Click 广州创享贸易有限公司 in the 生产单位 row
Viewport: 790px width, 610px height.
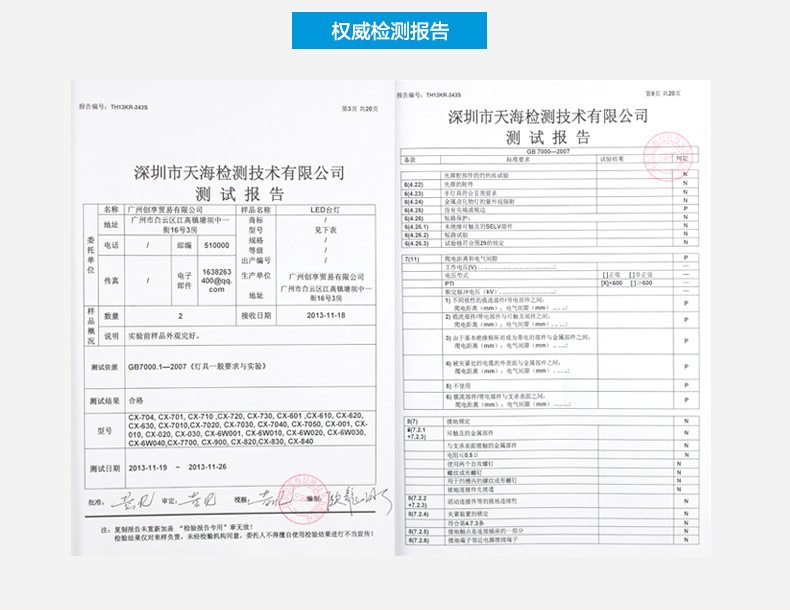click(x=326, y=277)
